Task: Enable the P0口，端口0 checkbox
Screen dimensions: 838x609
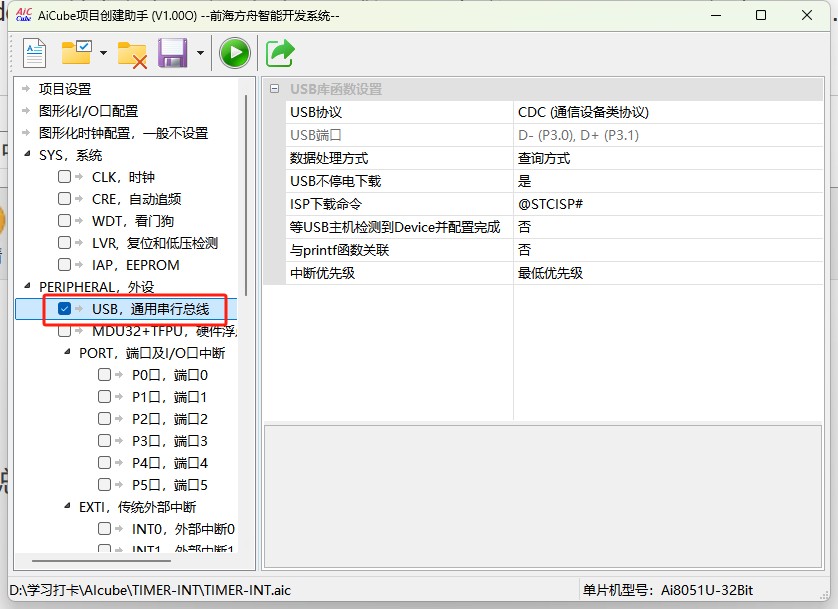Action: click(x=104, y=374)
